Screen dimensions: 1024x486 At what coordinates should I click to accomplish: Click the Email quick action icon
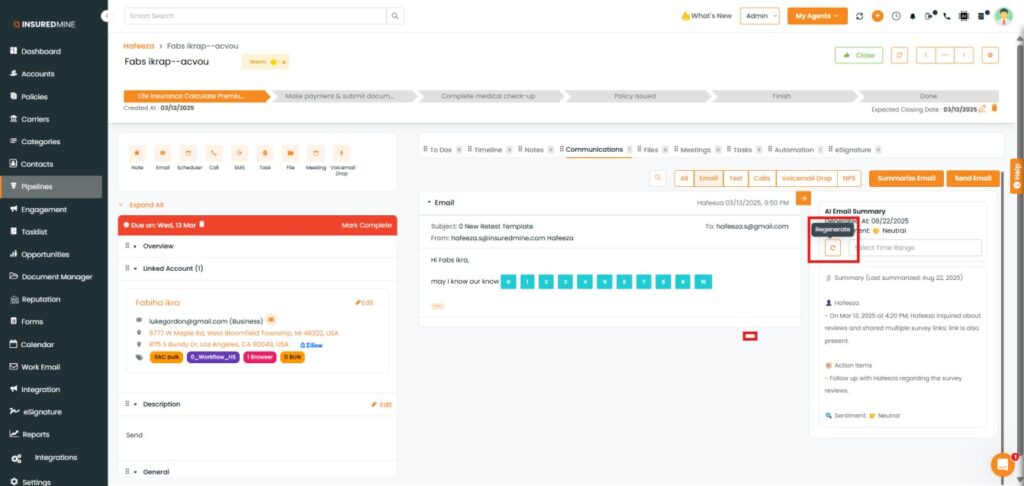tap(163, 154)
